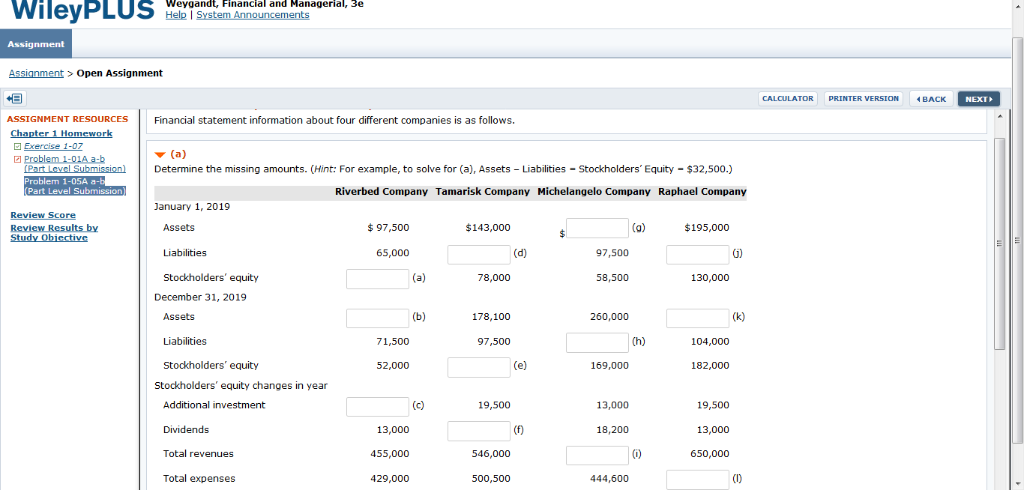Screen dimensions: 1024x490
Task: Go Back to previous question
Action: pos(931,99)
